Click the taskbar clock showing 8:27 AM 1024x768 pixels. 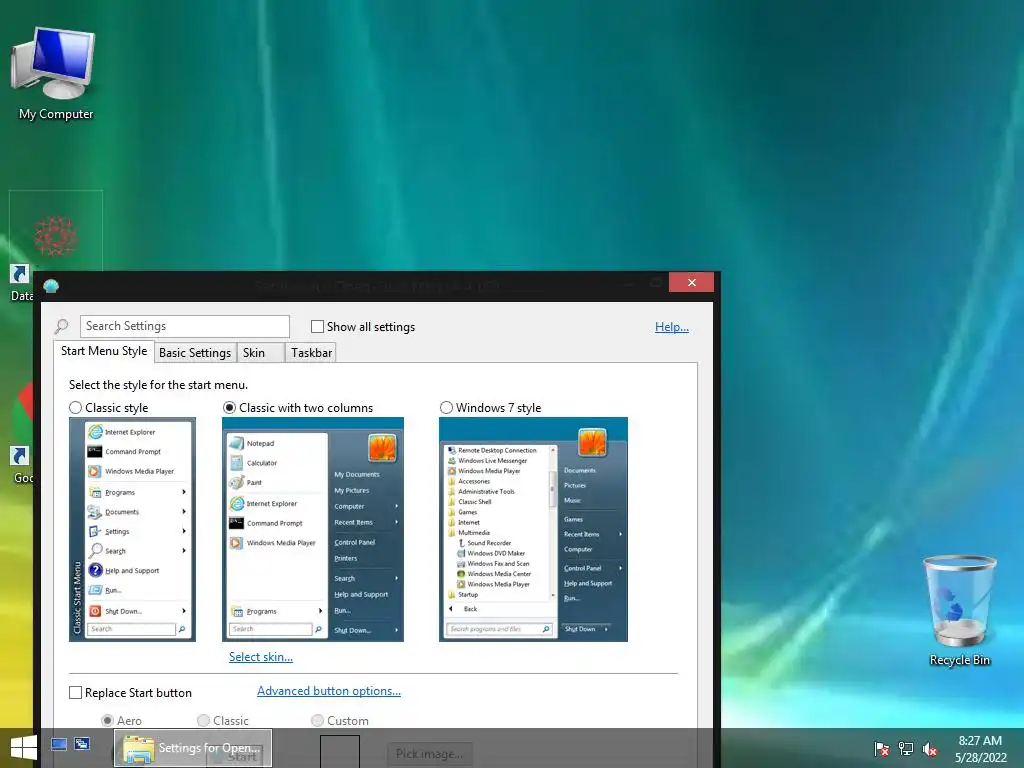click(x=980, y=749)
